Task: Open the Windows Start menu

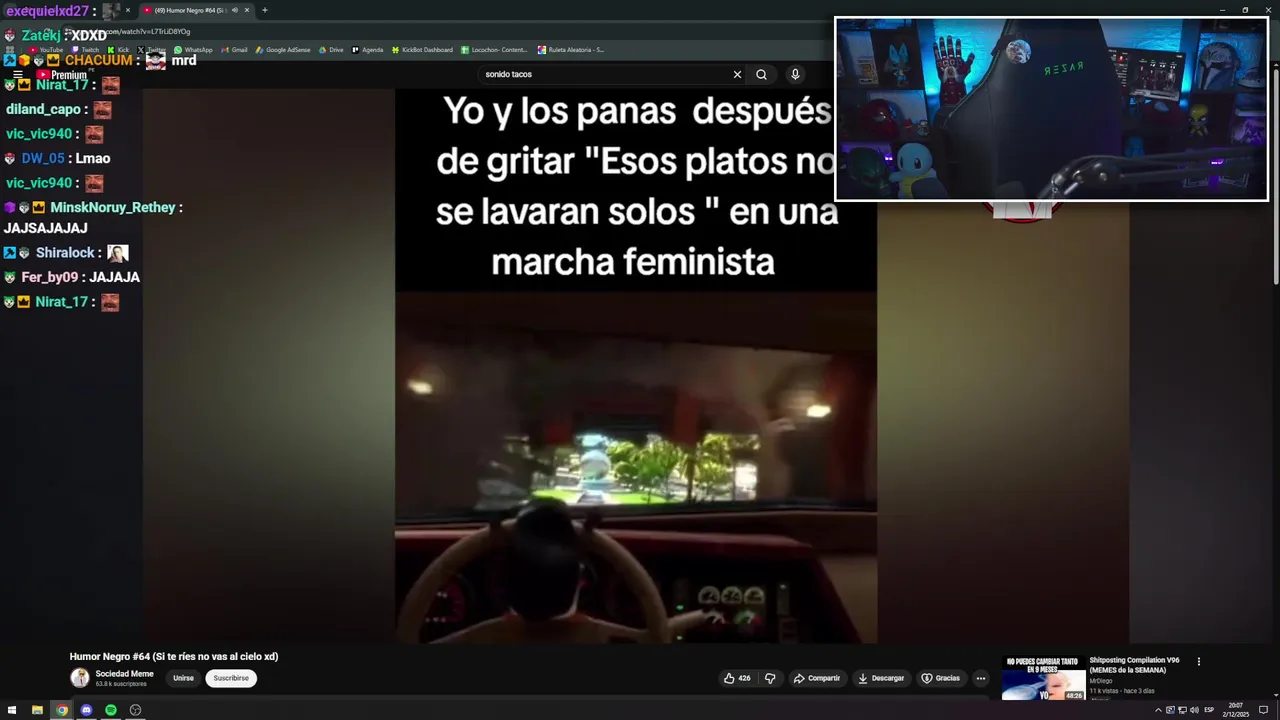Action: (x=12, y=710)
